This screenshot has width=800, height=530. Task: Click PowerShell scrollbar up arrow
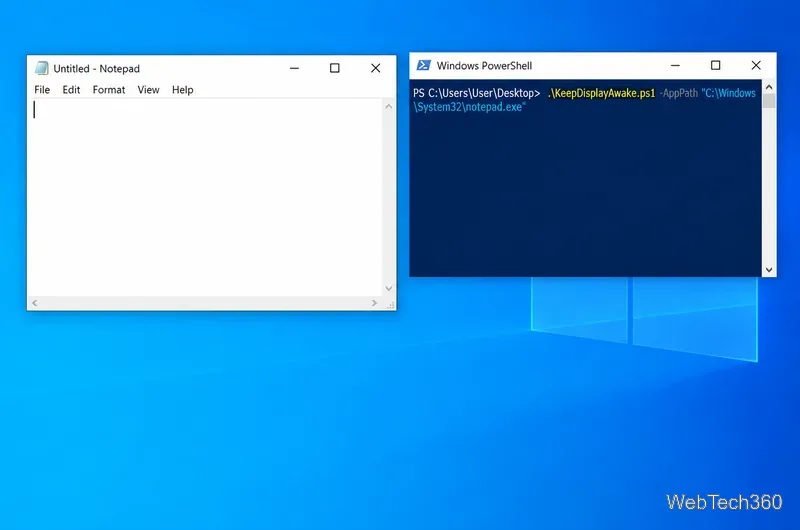tap(769, 87)
